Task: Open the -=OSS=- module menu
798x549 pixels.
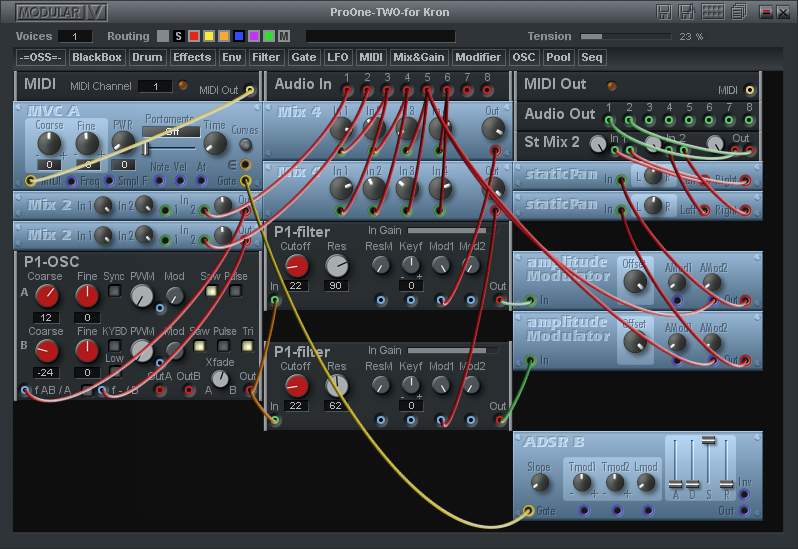Action: pos(40,57)
